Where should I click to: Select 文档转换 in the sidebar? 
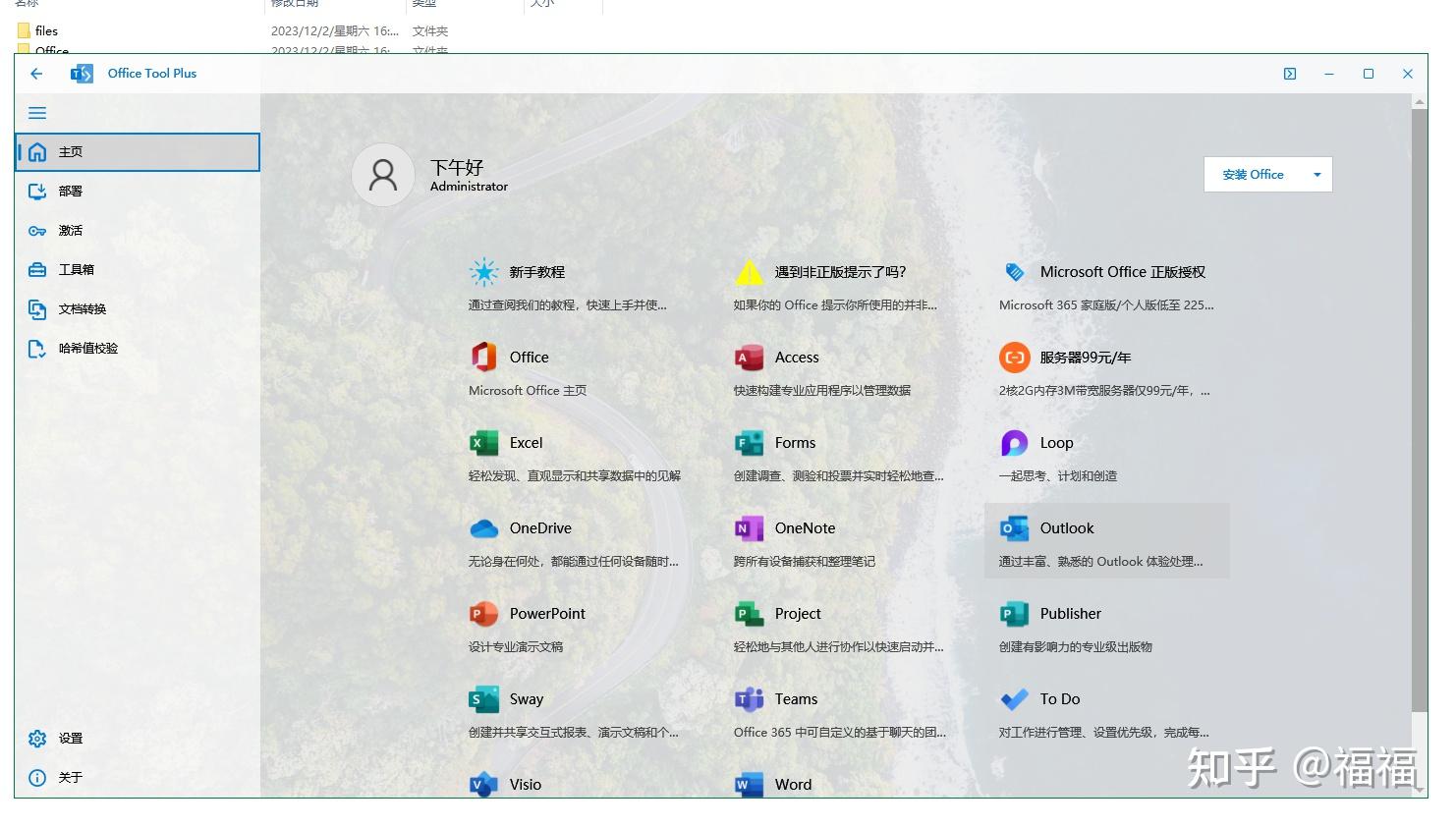tap(83, 308)
